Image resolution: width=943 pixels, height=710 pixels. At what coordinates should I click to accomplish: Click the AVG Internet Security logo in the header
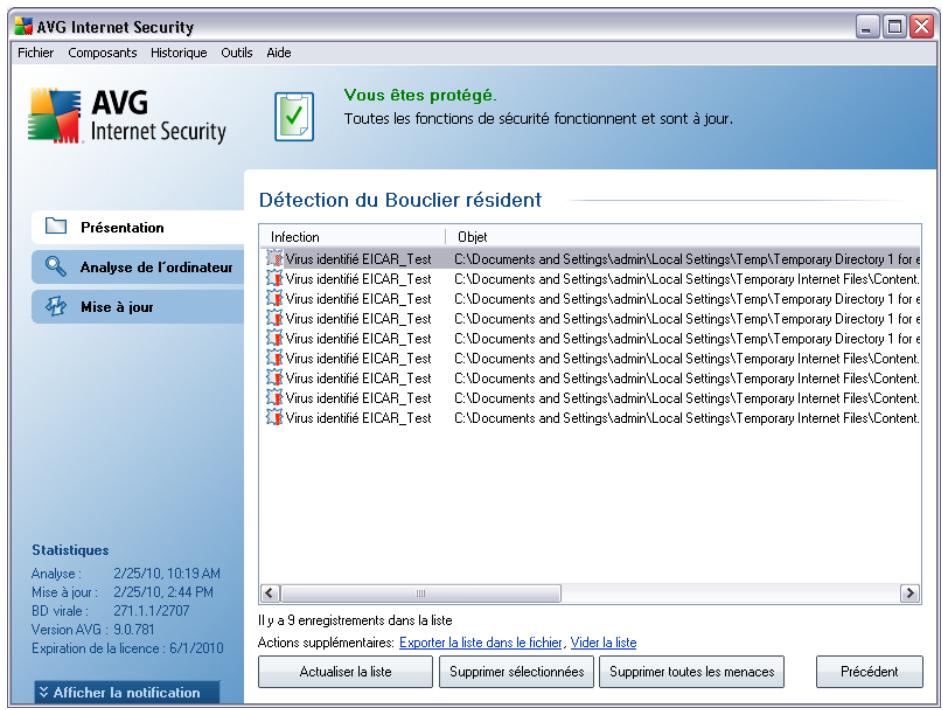[x=127, y=116]
